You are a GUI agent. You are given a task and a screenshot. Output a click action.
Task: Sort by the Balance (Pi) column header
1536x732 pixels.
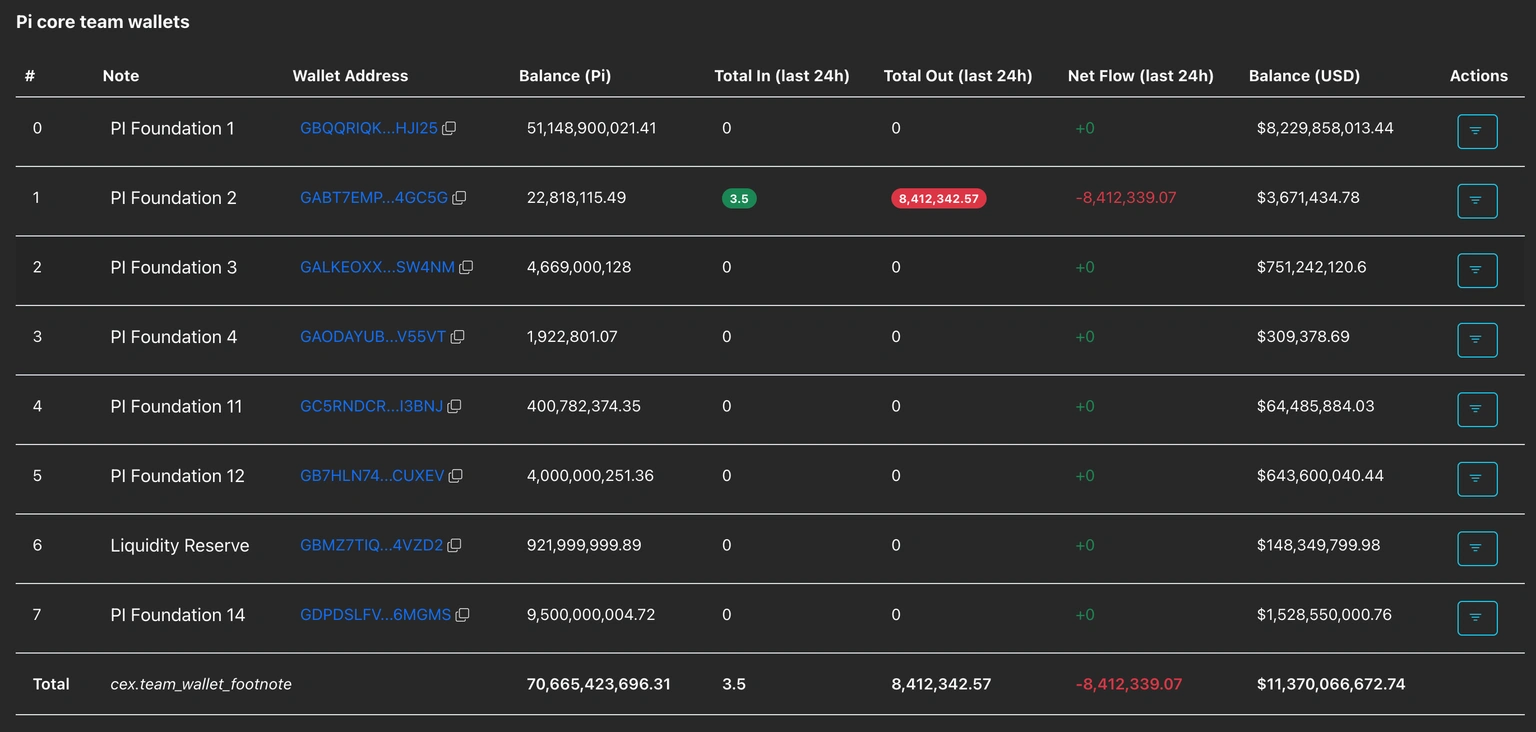click(565, 75)
